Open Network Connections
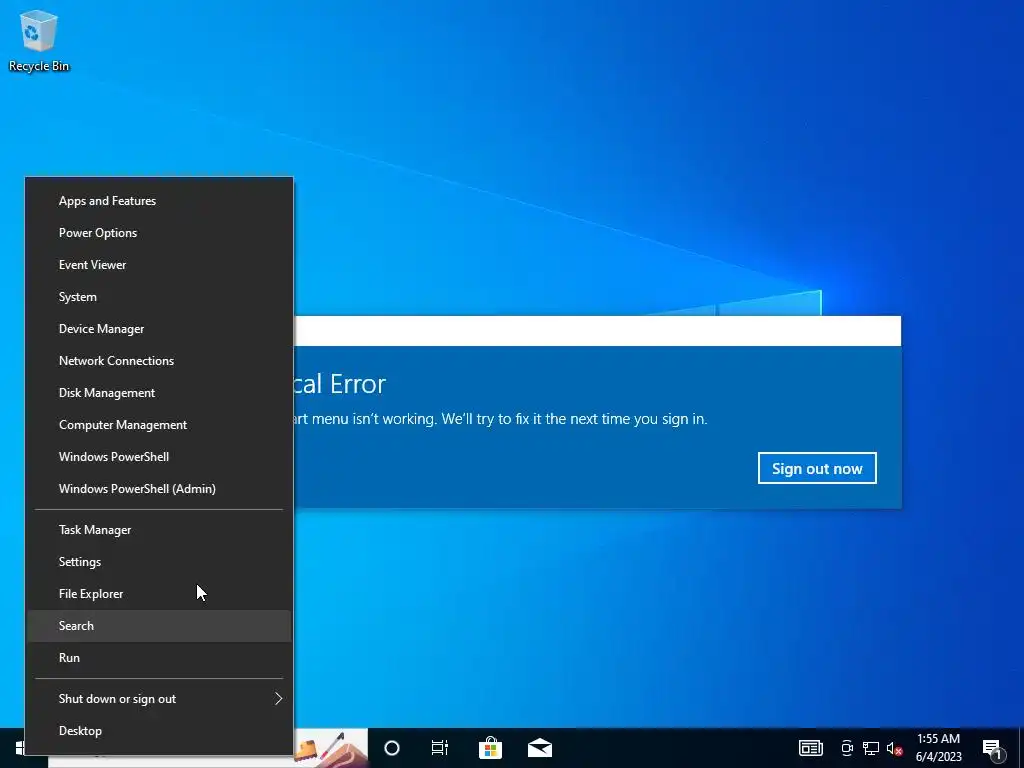The height and width of the screenshot is (768, 1024). click(x=159, y=361)
